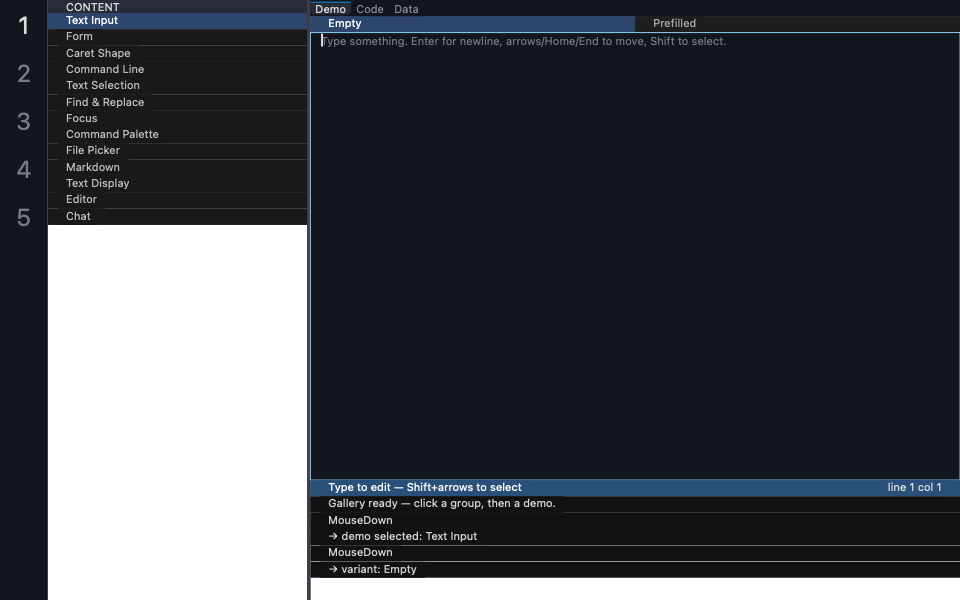The width and height of the screenshot is (960, 600).
Task: Switch to the Data tab
Action: [406, 9]
